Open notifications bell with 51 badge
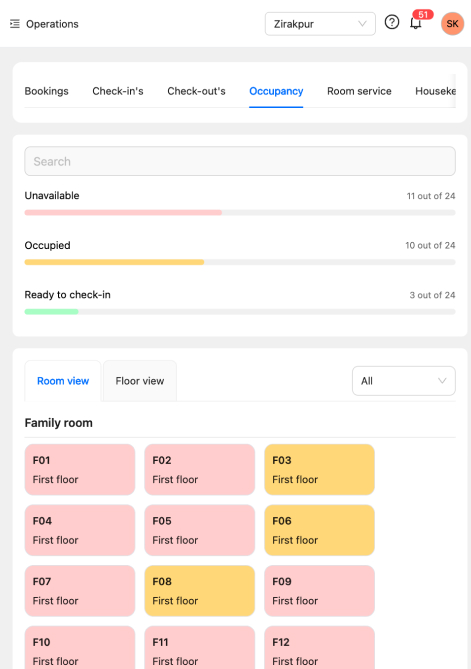This screenshot has height=669, width=471. tap(416, 23)
